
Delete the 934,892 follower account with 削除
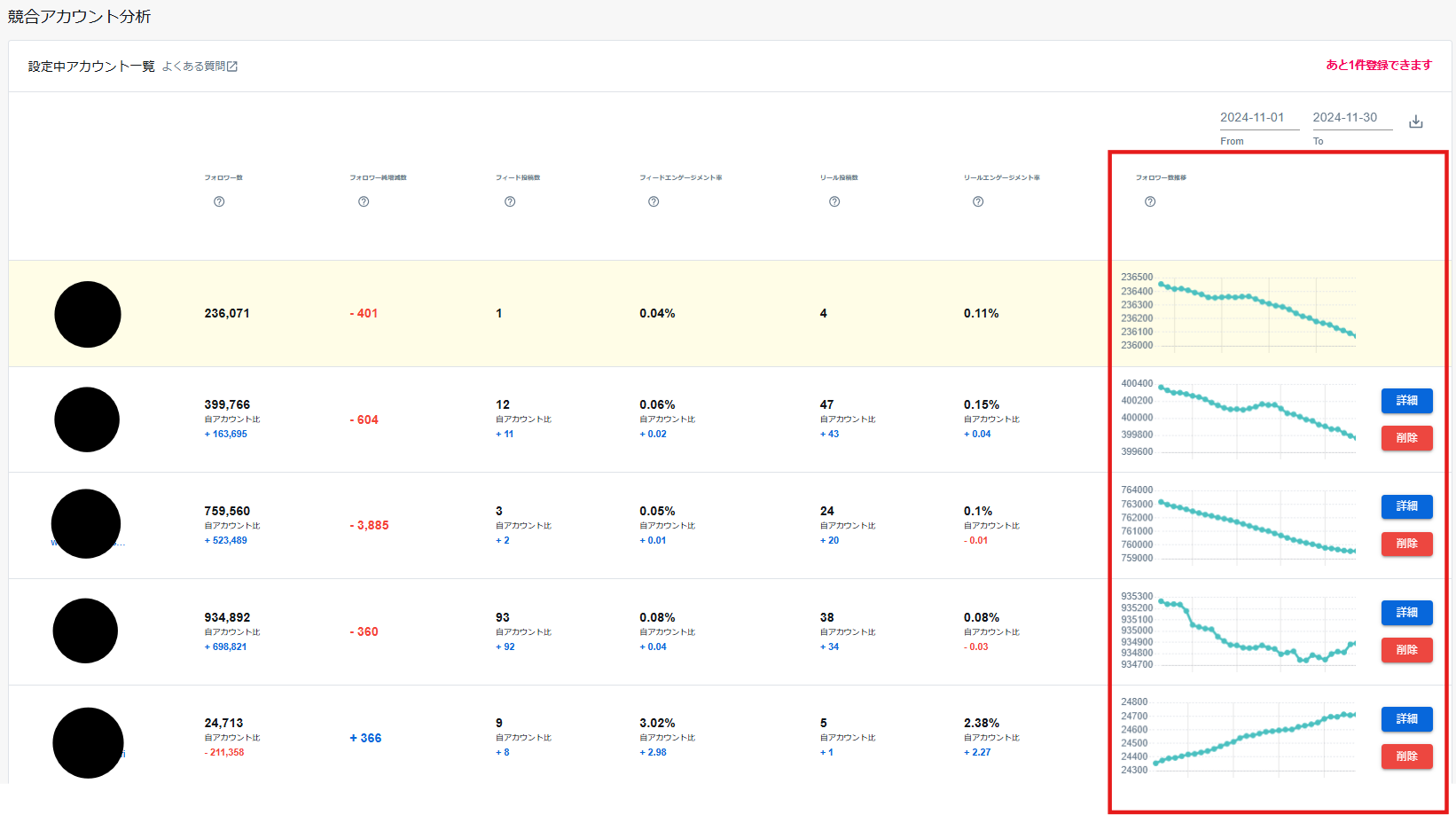point(1406,650)
